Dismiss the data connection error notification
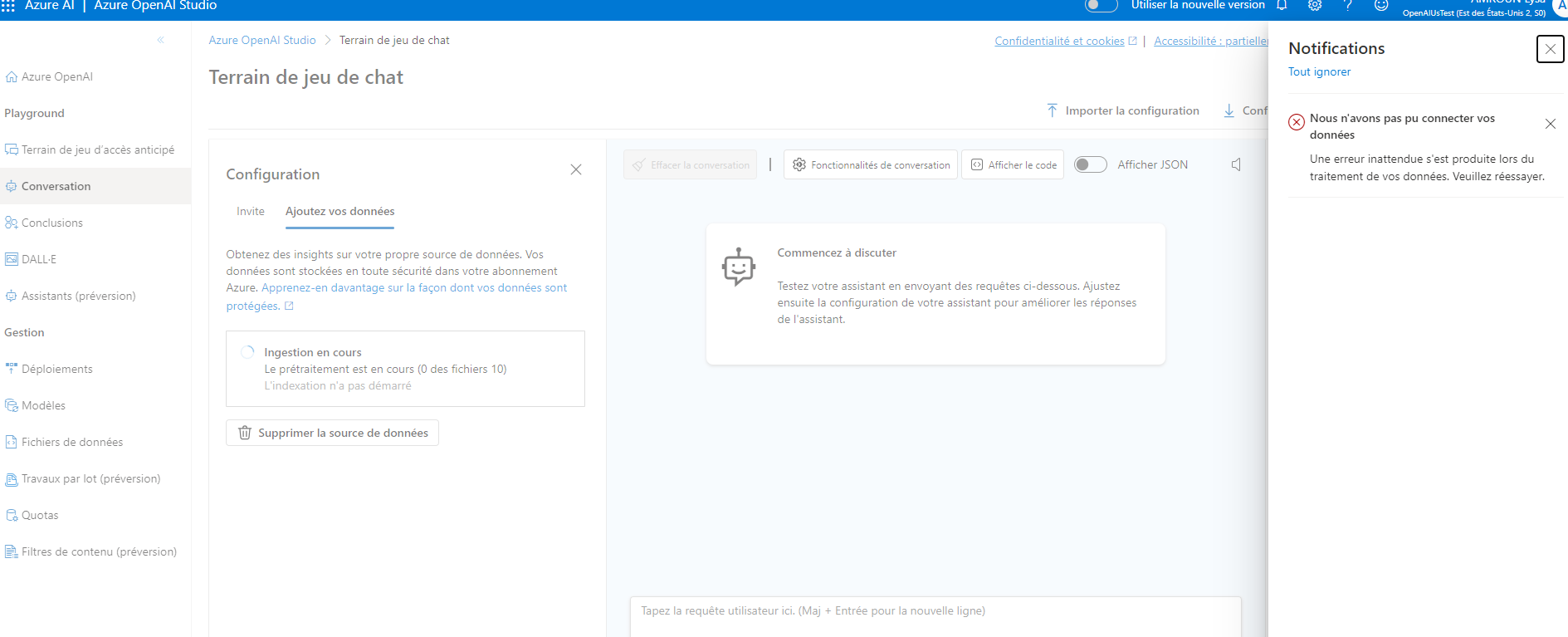The image size is (1568, 637). [x=1551, y=124]
